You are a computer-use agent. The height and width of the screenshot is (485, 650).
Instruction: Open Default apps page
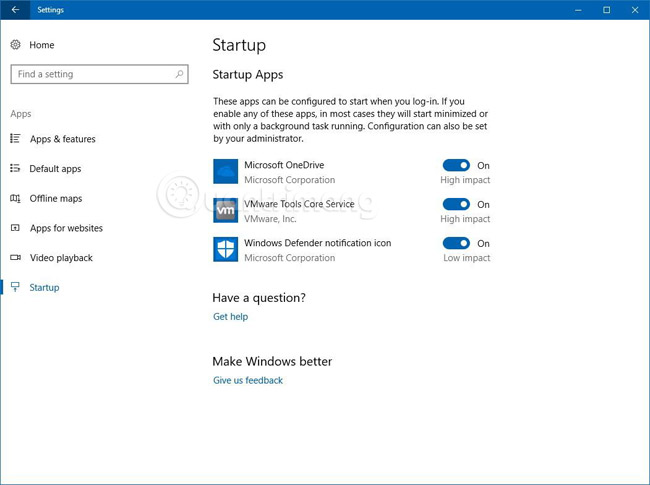[x=55, y=169]
